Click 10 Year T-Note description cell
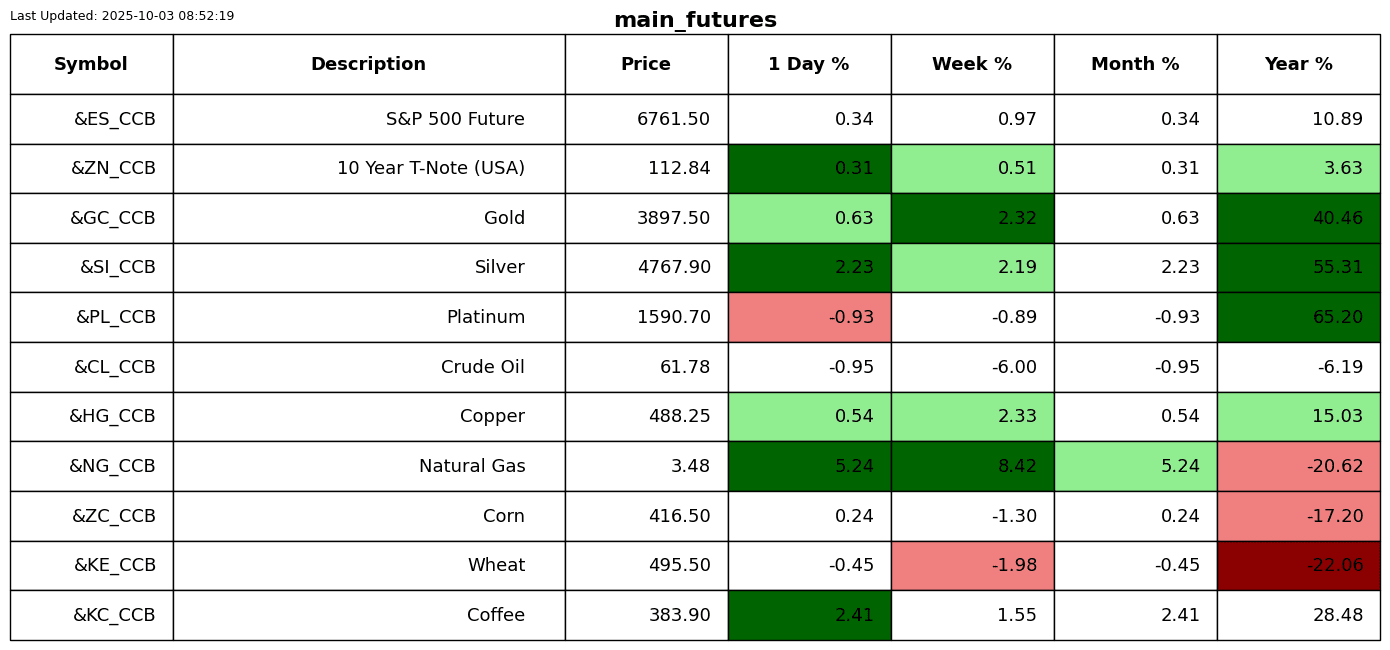 430,169
